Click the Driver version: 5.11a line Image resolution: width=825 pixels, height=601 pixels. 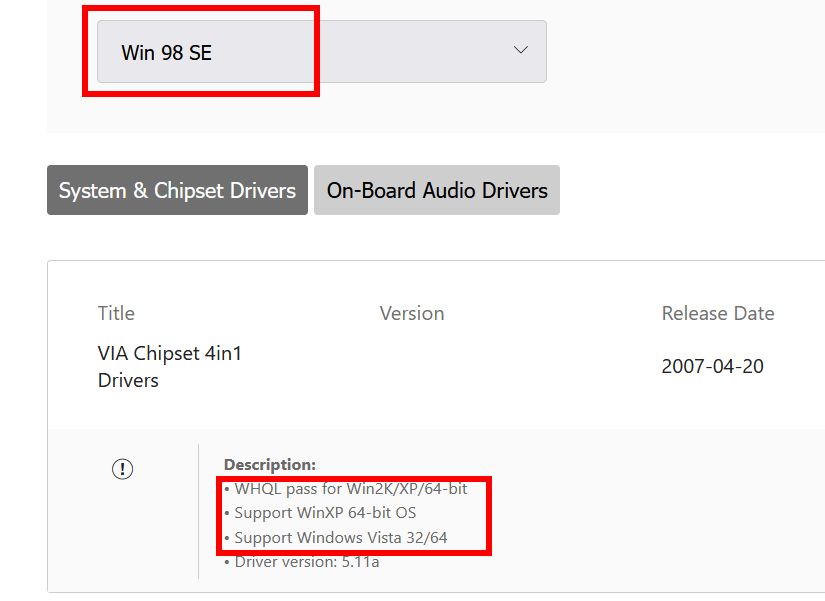pos(301,562)
